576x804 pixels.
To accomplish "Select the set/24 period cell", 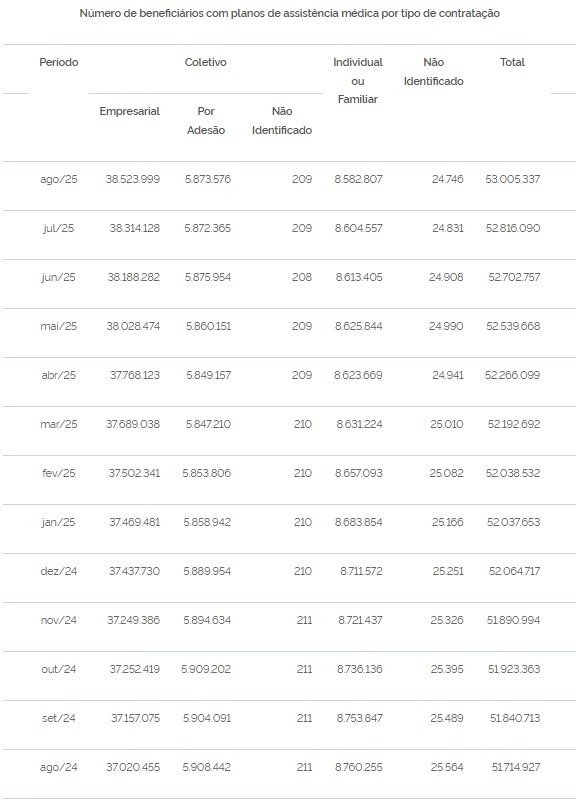I will [58, 718].
